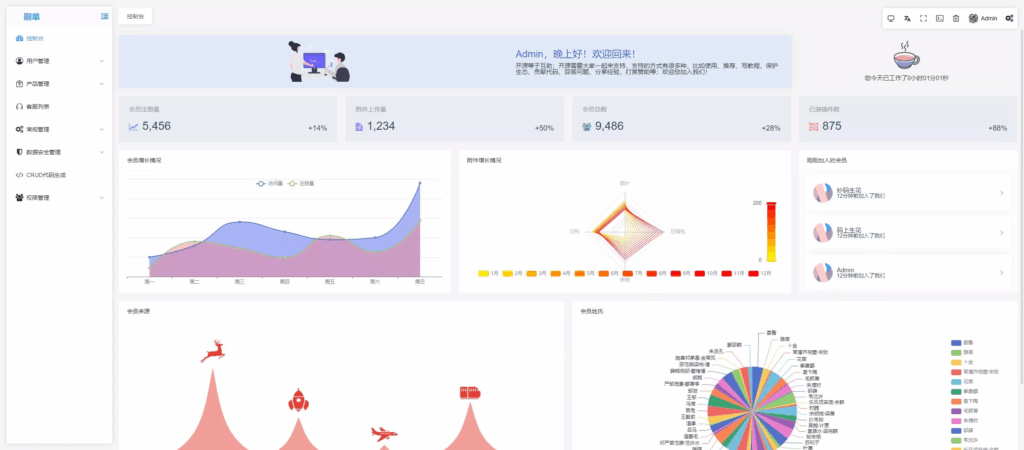The height and width of the screenshot is (450, 1024).
Task: Expand the 权限管理 sidebar menu
Action: tap(59, 198)
